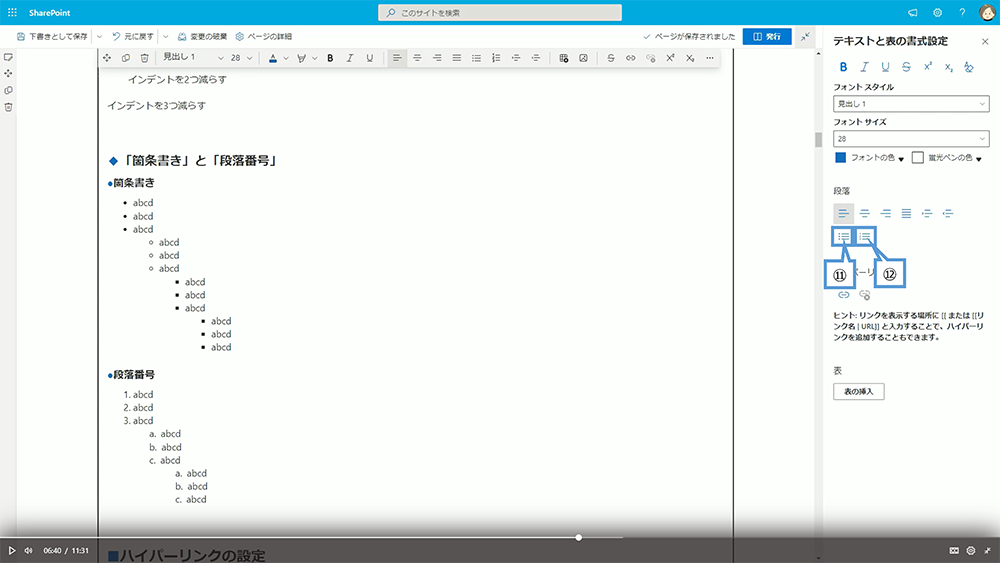Viewport: 1000px width, 563px height.
Task: Open the フォント スタイル combo box
Action: pos(911,104)
